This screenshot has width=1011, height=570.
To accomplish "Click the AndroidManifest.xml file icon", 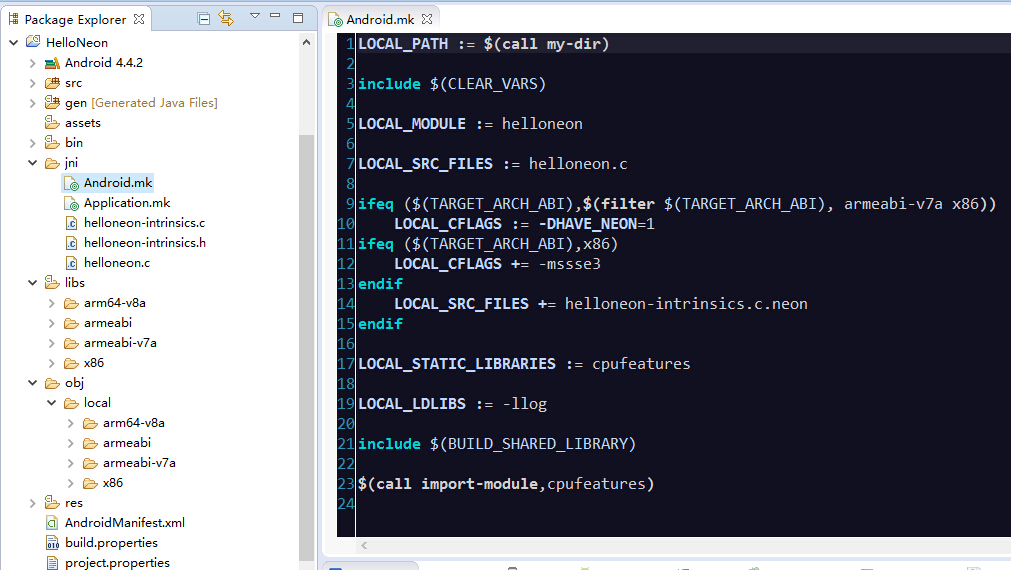I will click(52, 523).
